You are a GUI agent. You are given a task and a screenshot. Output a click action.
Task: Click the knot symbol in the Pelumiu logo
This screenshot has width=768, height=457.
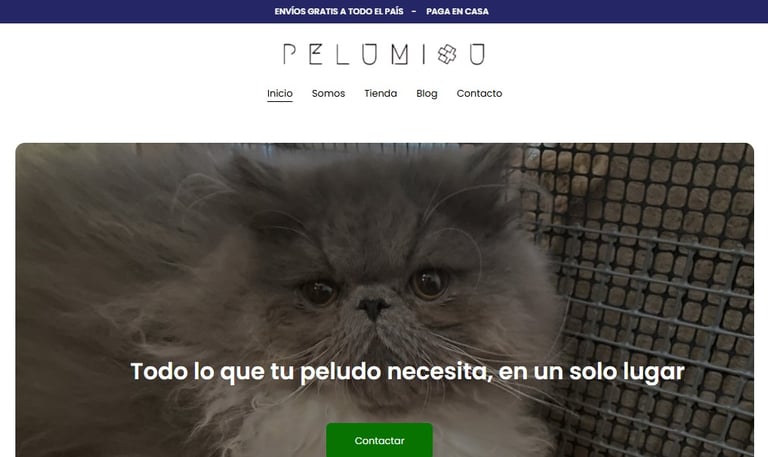[x=447, y=54]
